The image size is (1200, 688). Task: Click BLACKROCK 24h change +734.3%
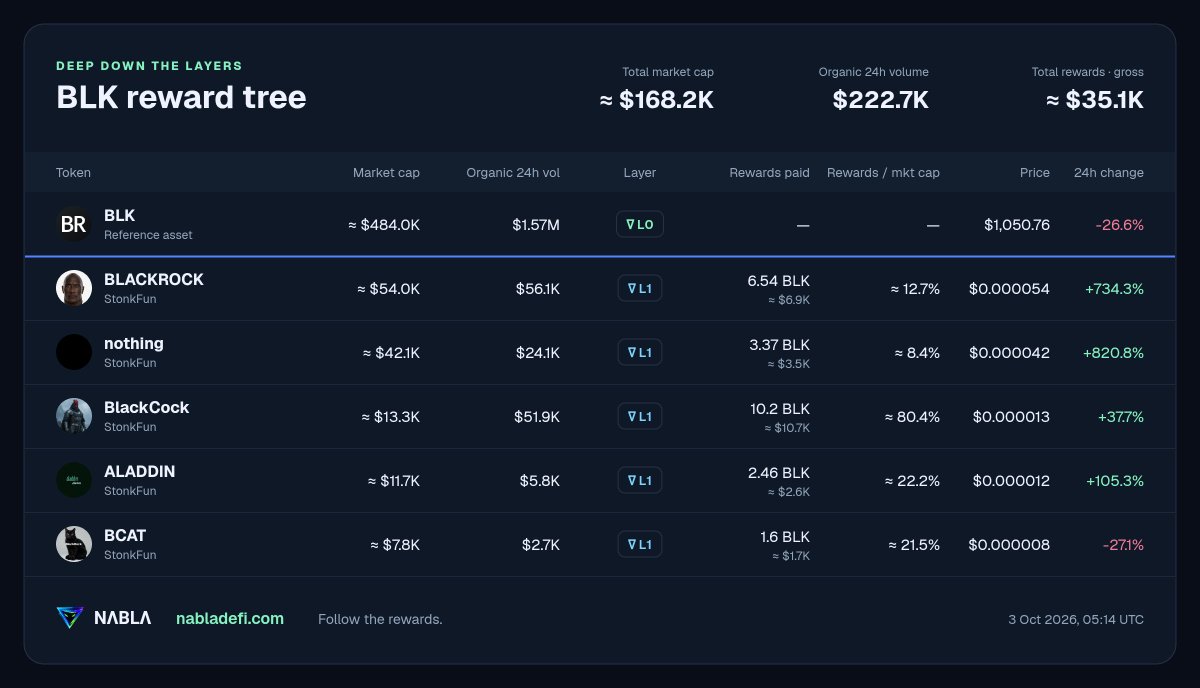pos(1114,289)
